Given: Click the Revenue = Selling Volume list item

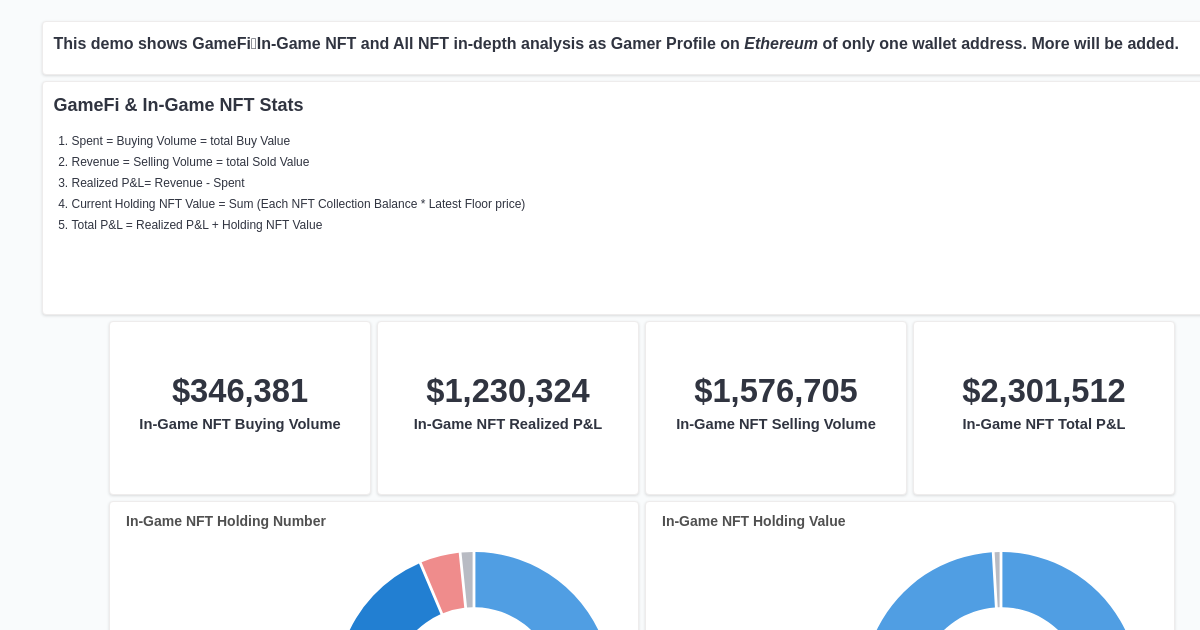Looking at the screenshot, I should pyautogui.click(x=190, y=162).
